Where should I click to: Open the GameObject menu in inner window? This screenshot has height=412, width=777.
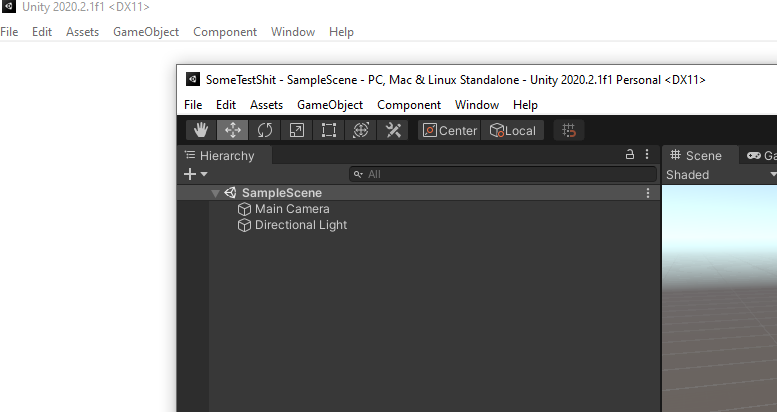(x=329, y=105)
